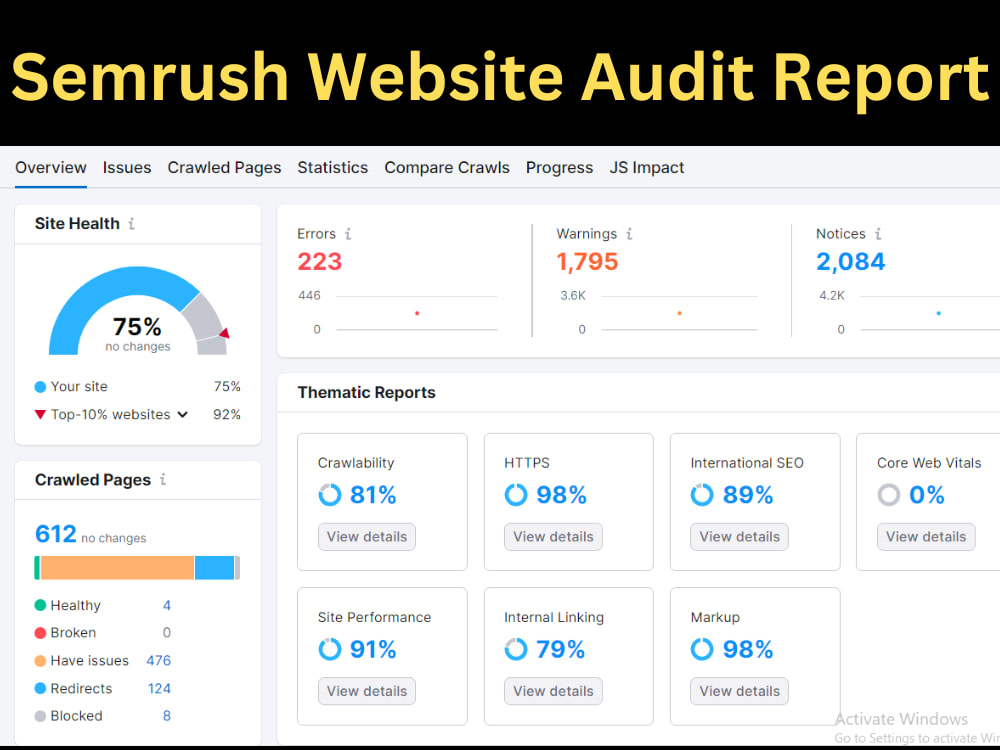Toggle the Healthy legend indicator
This screenshot has height=750, width=1000.
(x=39, y=605)
